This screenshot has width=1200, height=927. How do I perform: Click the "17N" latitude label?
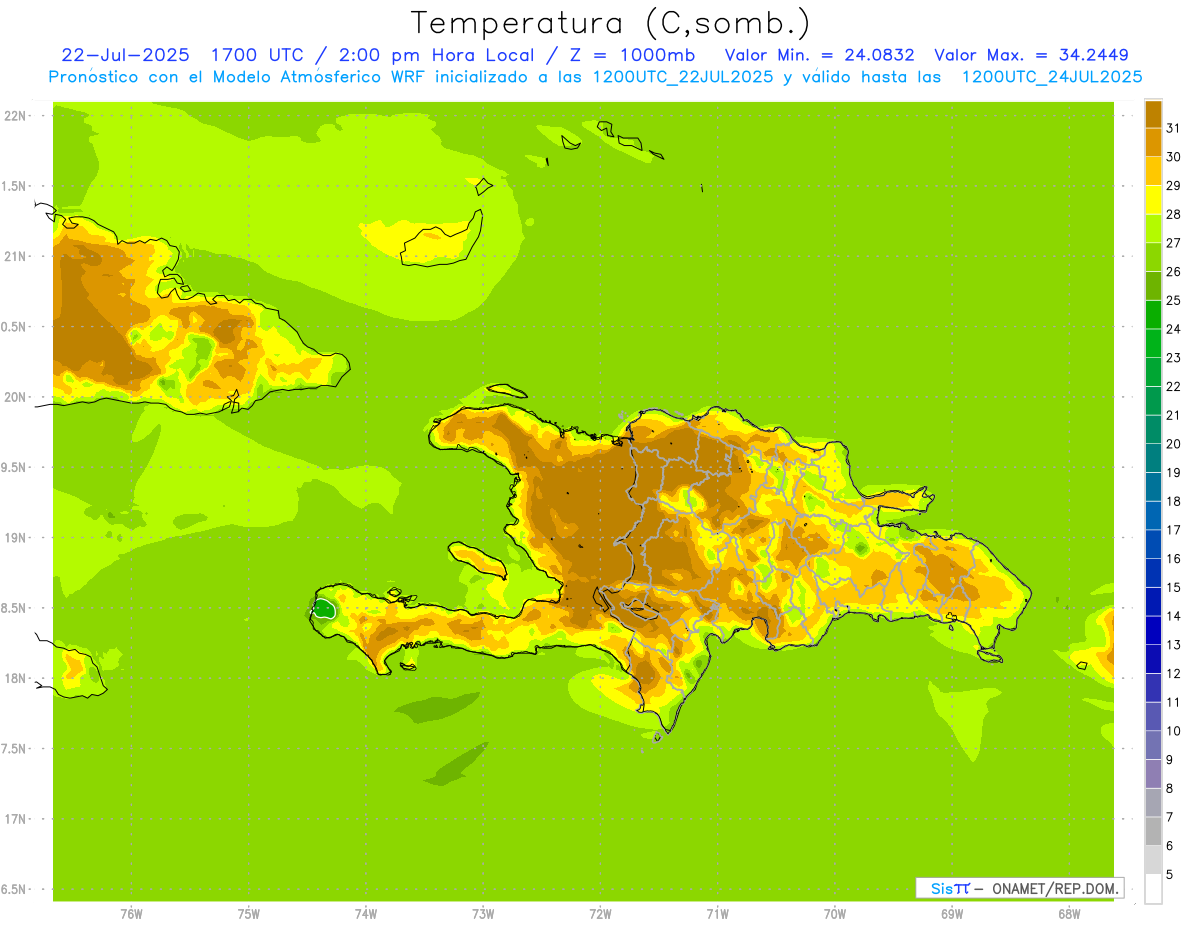(x=16, y=820)
